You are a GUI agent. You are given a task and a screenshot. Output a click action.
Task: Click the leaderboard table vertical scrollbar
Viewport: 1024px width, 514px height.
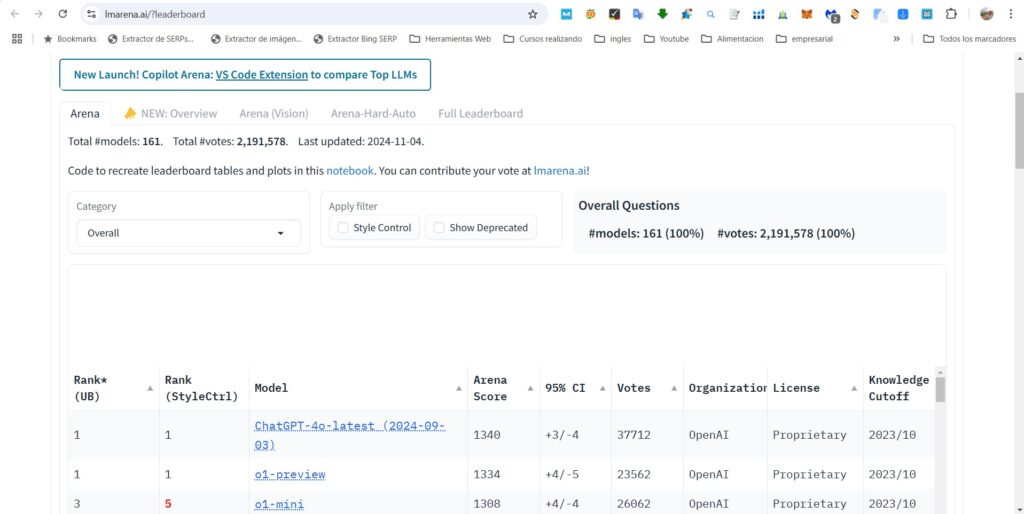tap(940, 389)
